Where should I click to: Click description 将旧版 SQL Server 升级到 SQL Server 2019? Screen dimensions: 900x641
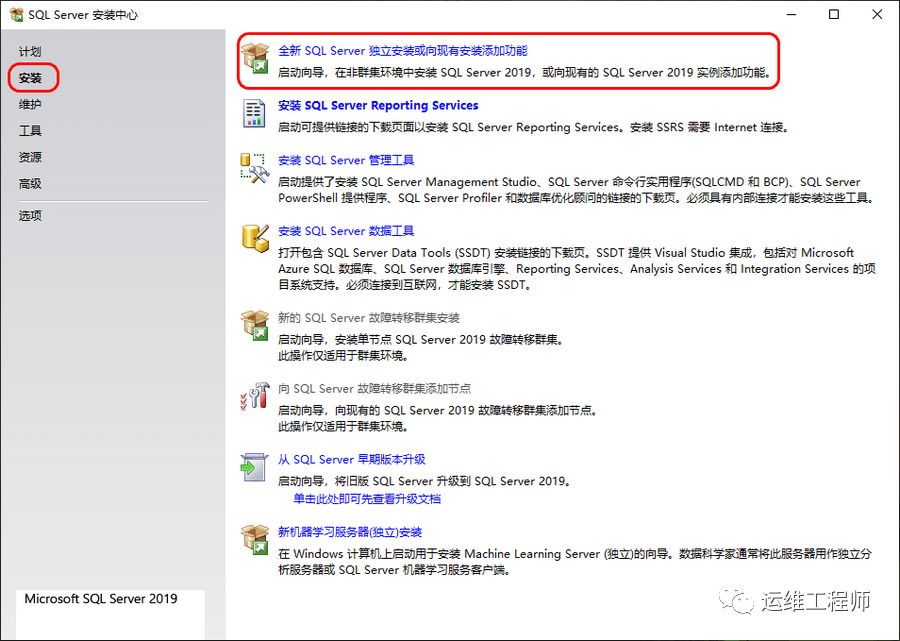425,481
